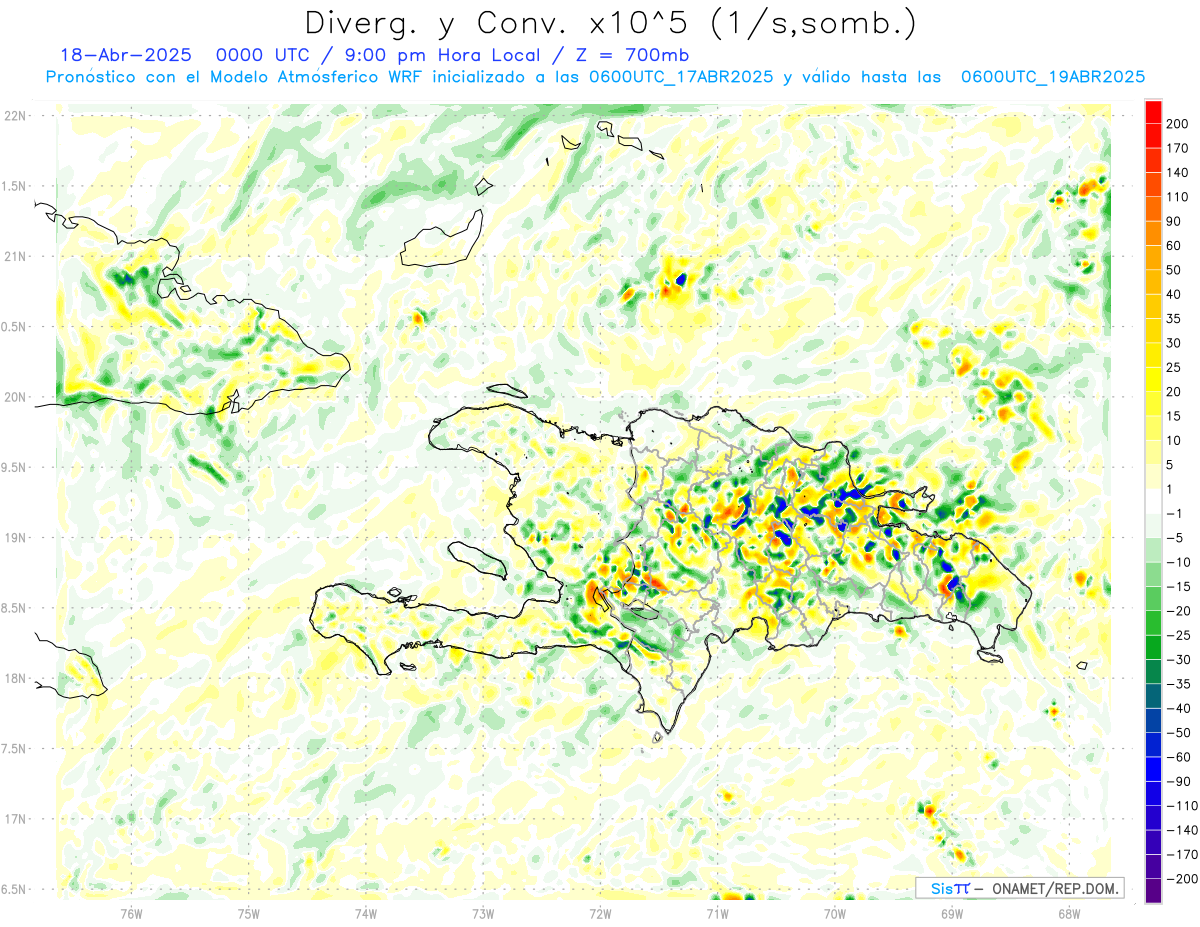Click the positive '60' colorbar label
The image size is (1200, 927).
pyautogui.click(x=1174, y=246)
